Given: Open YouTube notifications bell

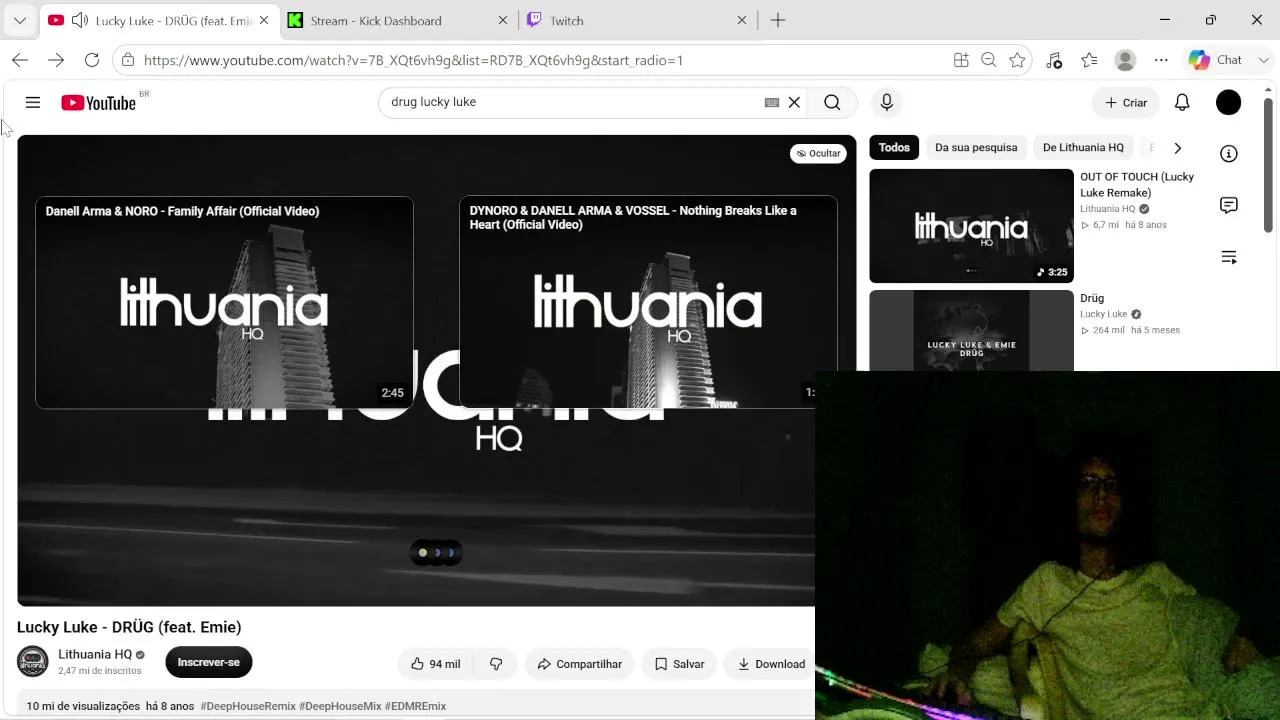Looking at the screenshot, I should point(1182,102).
